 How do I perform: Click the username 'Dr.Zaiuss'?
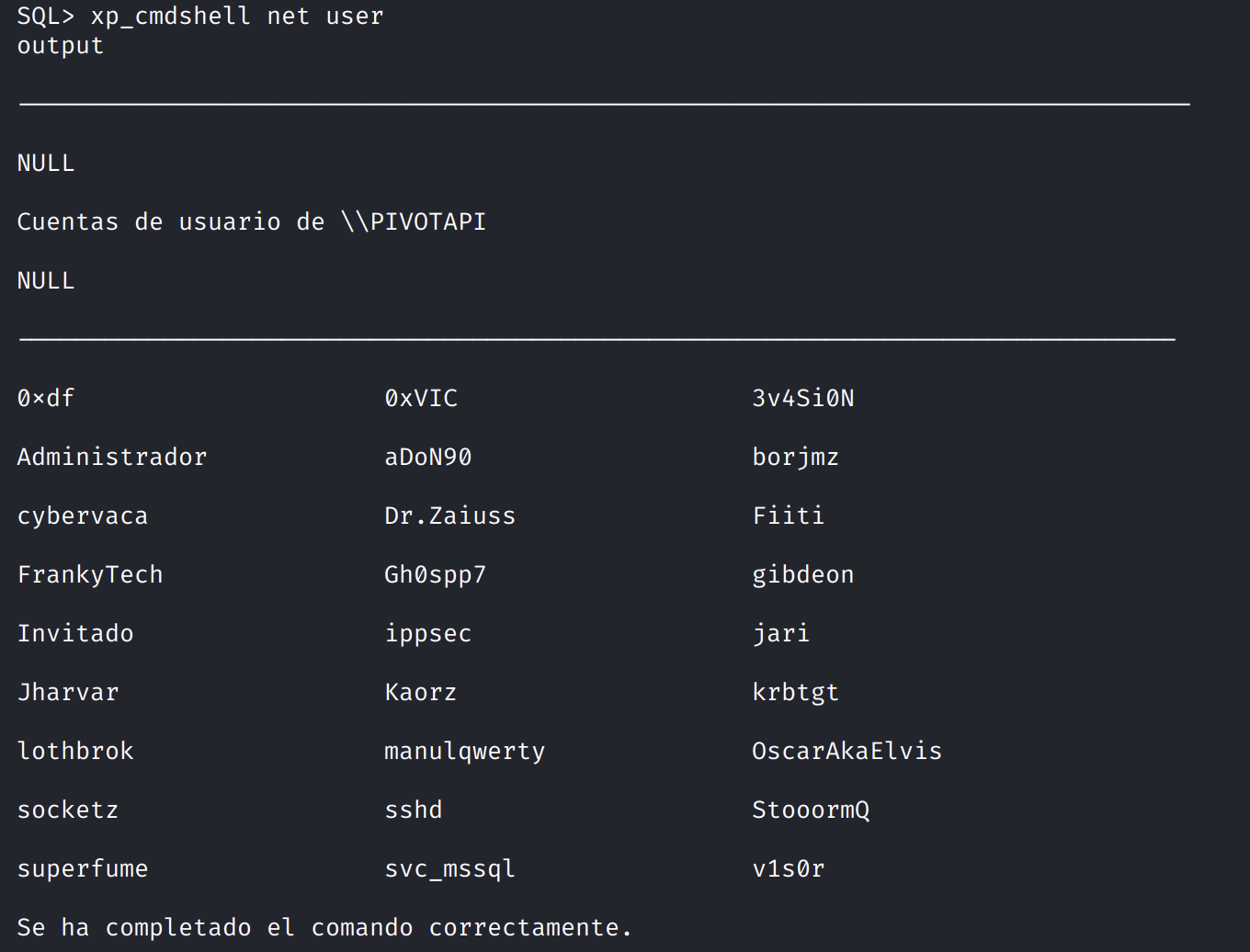[x=449, y=516]
